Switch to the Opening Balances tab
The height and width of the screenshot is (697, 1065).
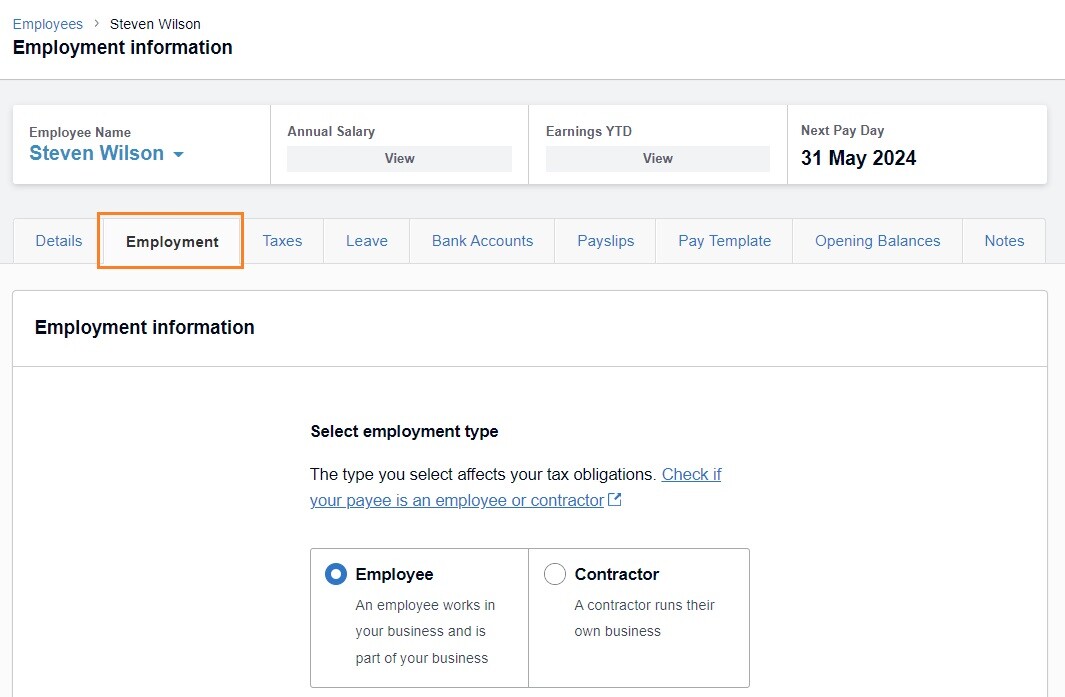click(876, 240)
